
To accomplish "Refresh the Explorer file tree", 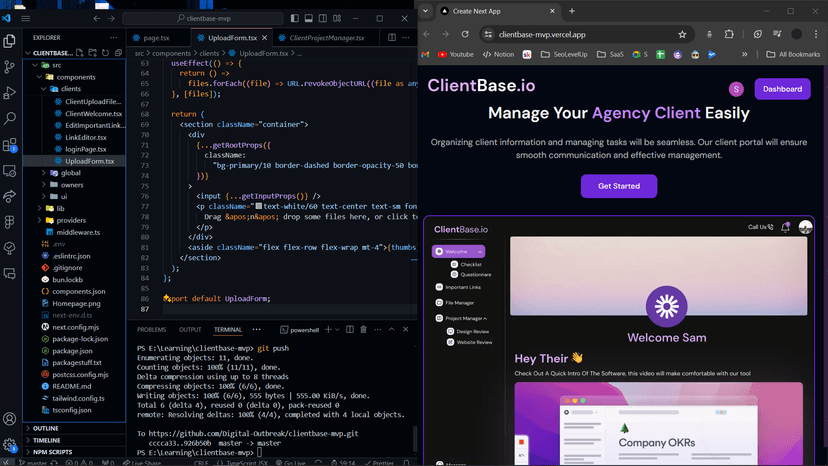I will coord(105,53).
